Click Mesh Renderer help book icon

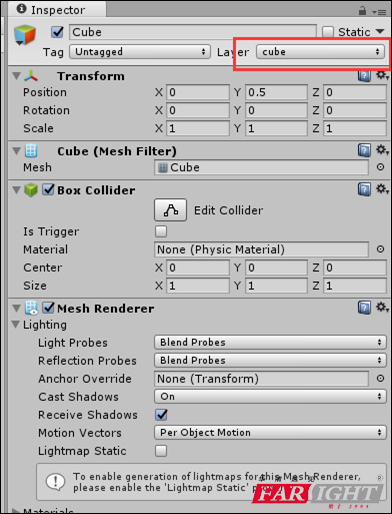[364, 308]
